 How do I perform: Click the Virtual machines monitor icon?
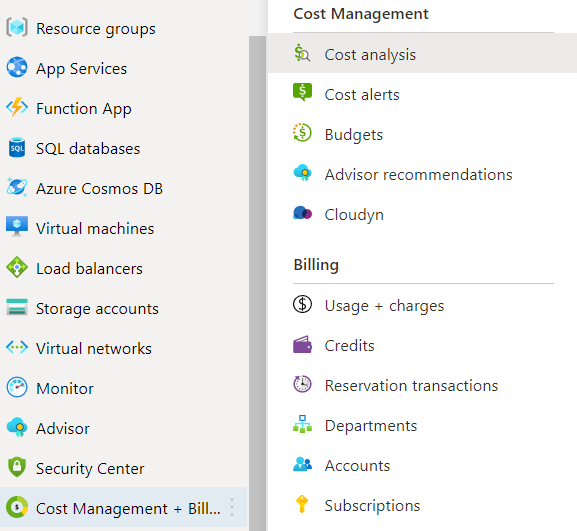[x=17, y=227]
